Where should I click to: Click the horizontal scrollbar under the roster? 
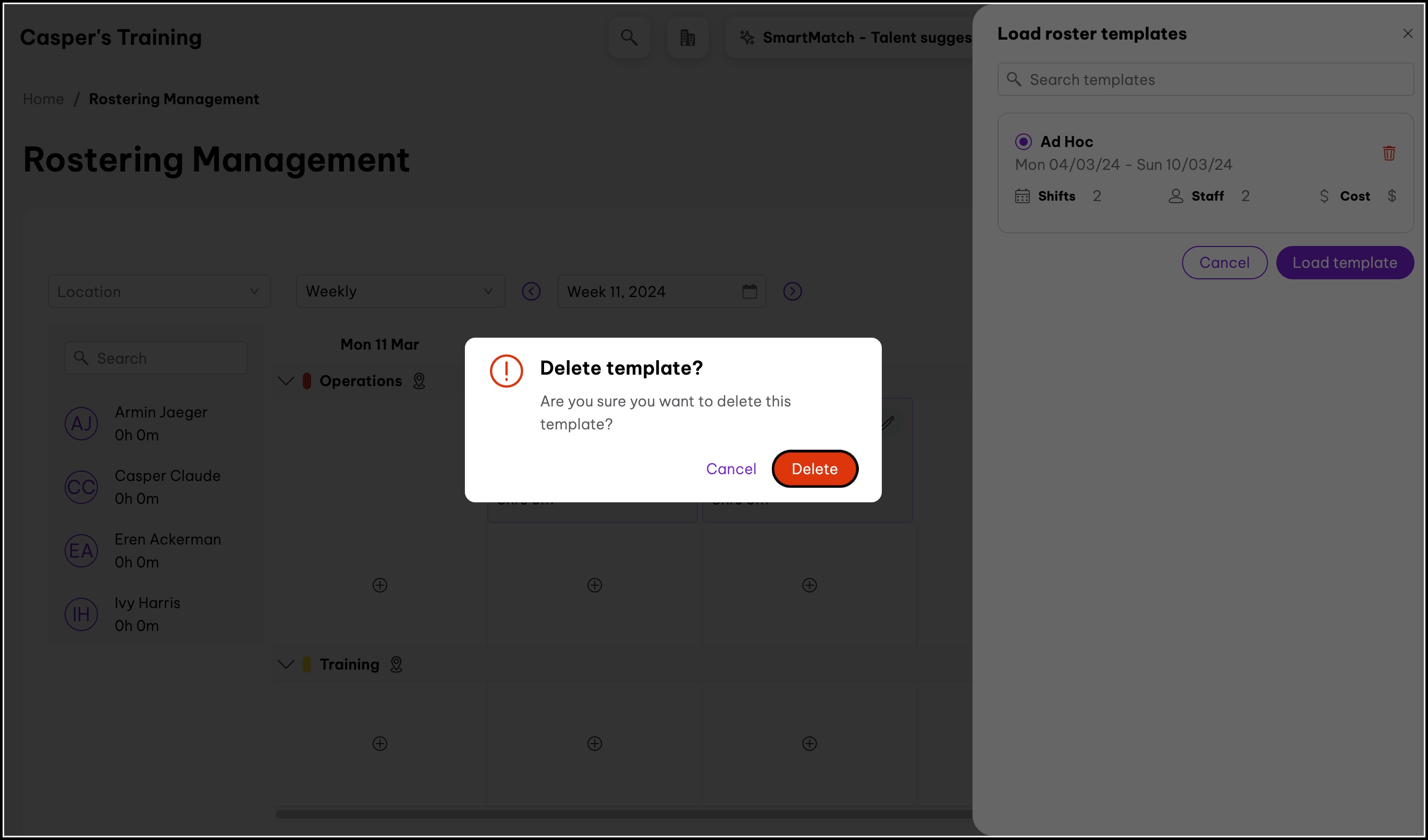(x=623, y=814)
